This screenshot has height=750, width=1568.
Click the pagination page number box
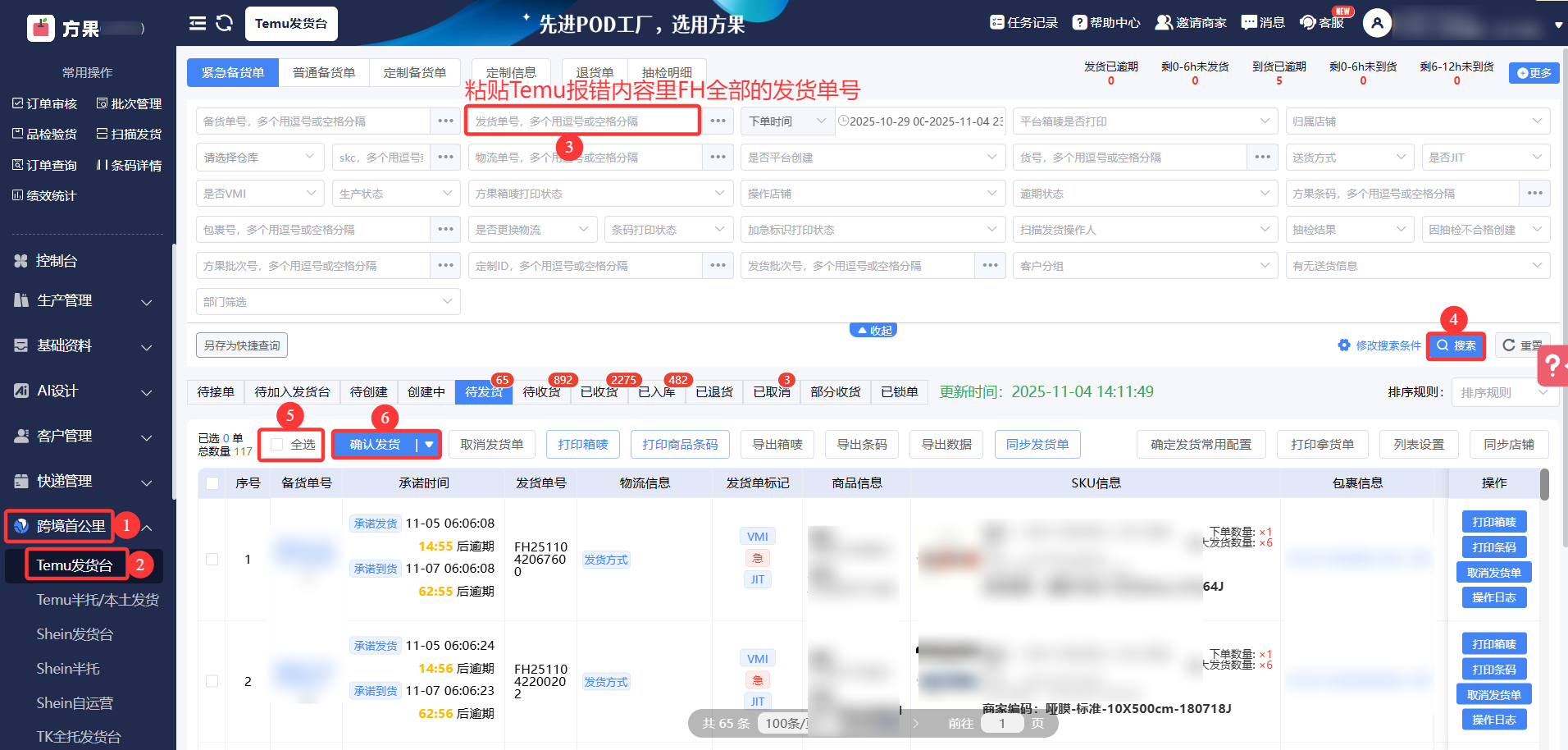(x=1001, y=724)
